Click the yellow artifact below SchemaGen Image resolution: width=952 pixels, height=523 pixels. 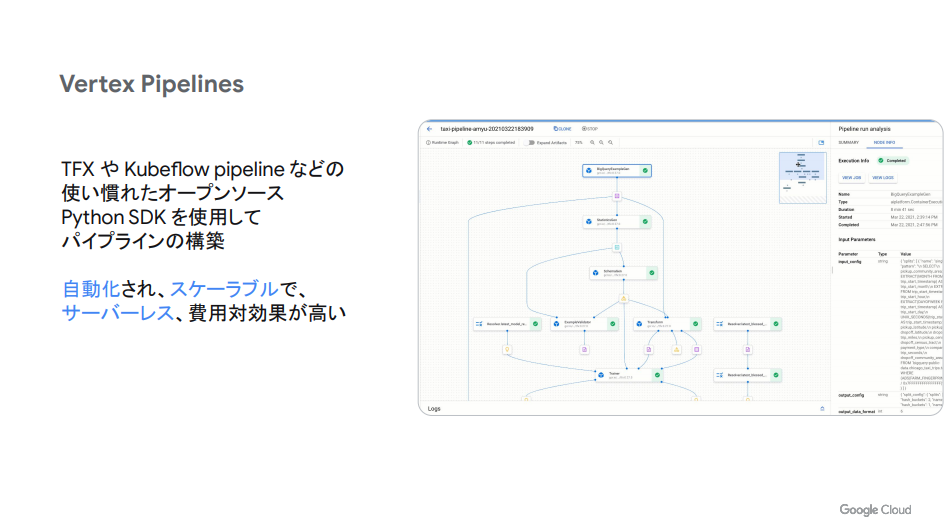pos(624,298)
